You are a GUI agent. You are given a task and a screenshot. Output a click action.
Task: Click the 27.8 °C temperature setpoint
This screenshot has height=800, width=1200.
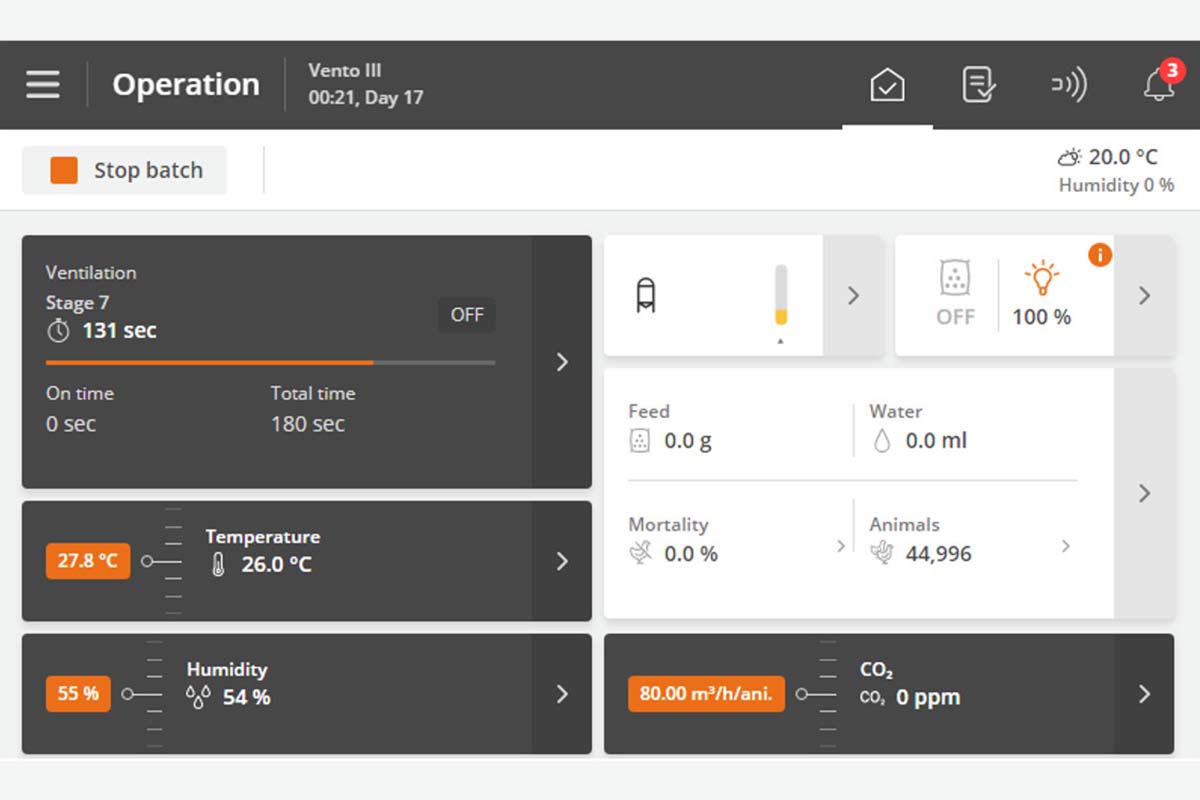coord(88,561)
